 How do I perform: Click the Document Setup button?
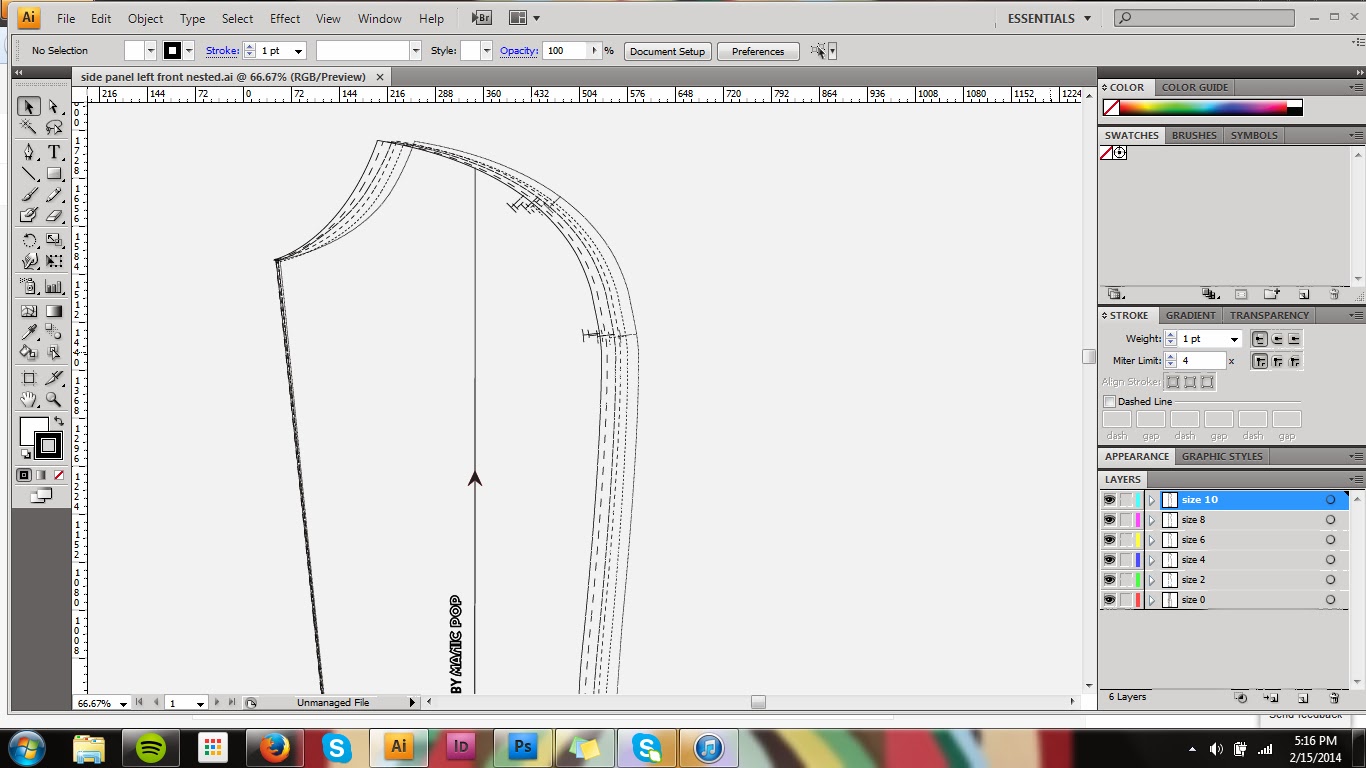[667, 51]
